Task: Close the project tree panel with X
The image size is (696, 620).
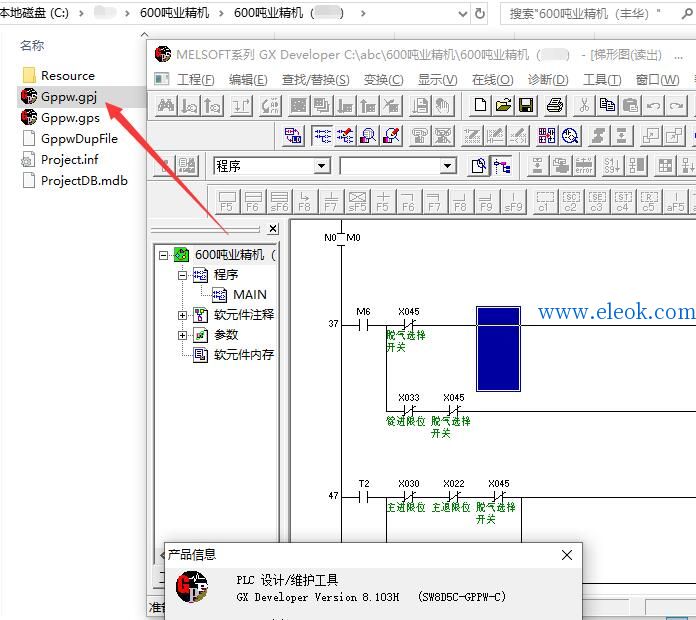Action: pos(273,229)
